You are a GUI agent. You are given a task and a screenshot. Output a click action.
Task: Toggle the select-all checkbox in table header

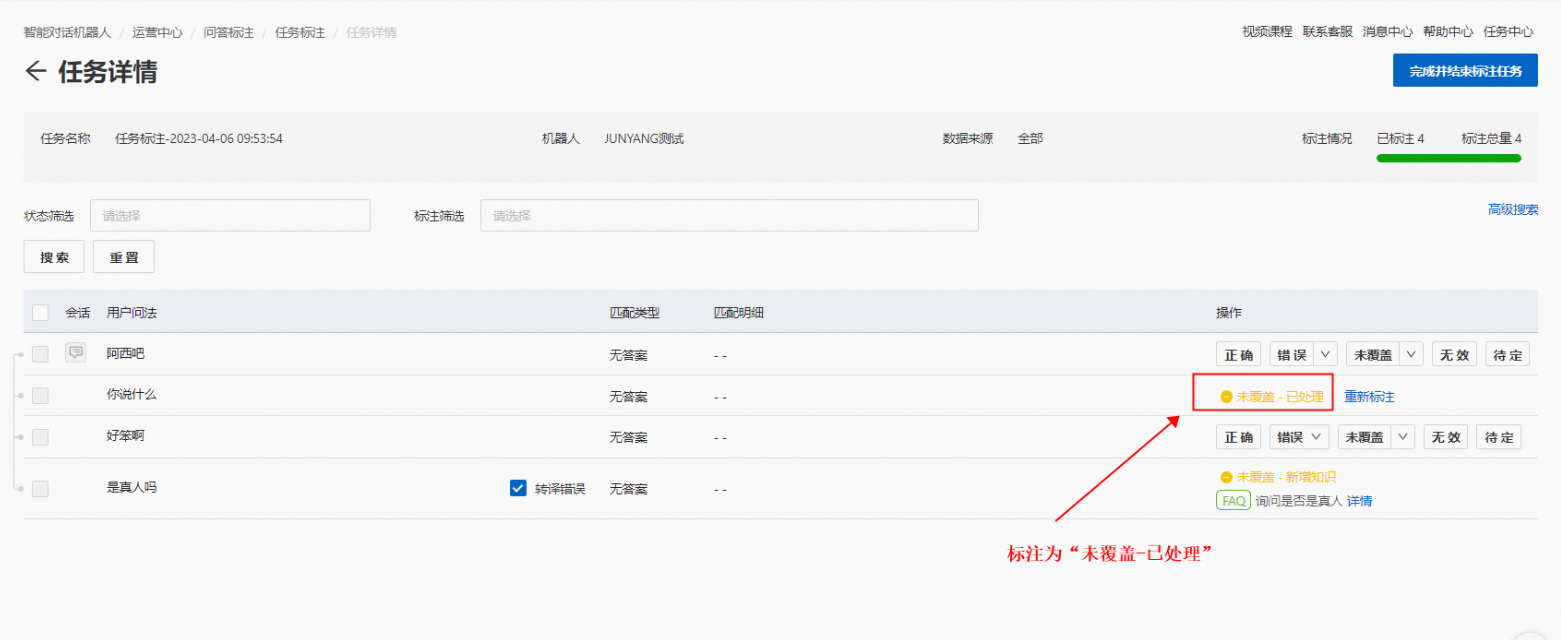click(x=40, y=312)
